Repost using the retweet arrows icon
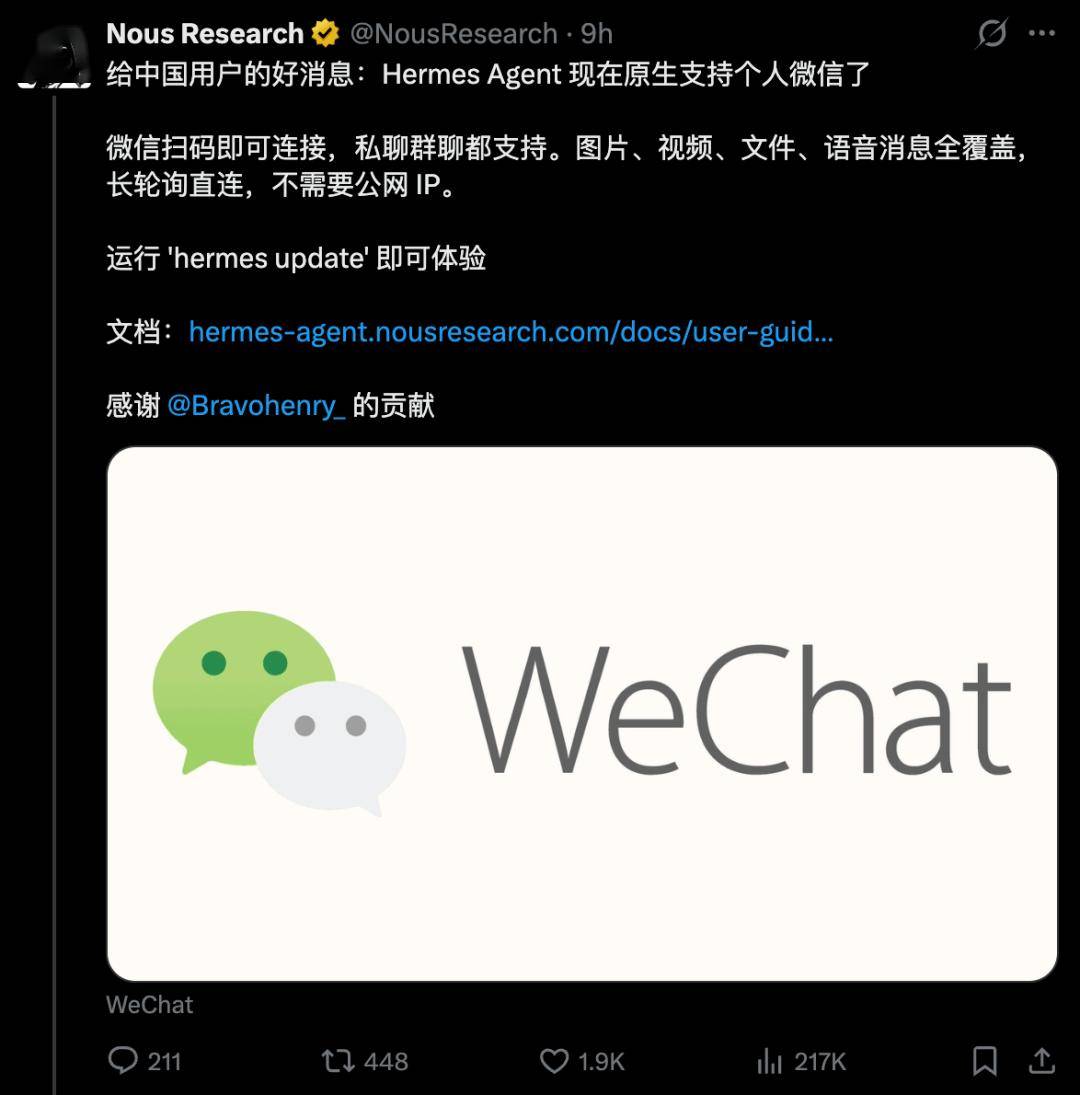Screen dimensions: 1080x1095 [x=338, y=1061]
